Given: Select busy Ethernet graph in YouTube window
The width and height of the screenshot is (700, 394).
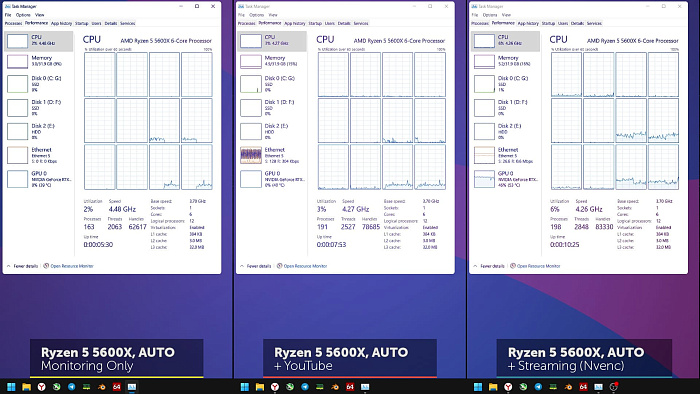Looking at the screenshot, I should pos(251,155).
